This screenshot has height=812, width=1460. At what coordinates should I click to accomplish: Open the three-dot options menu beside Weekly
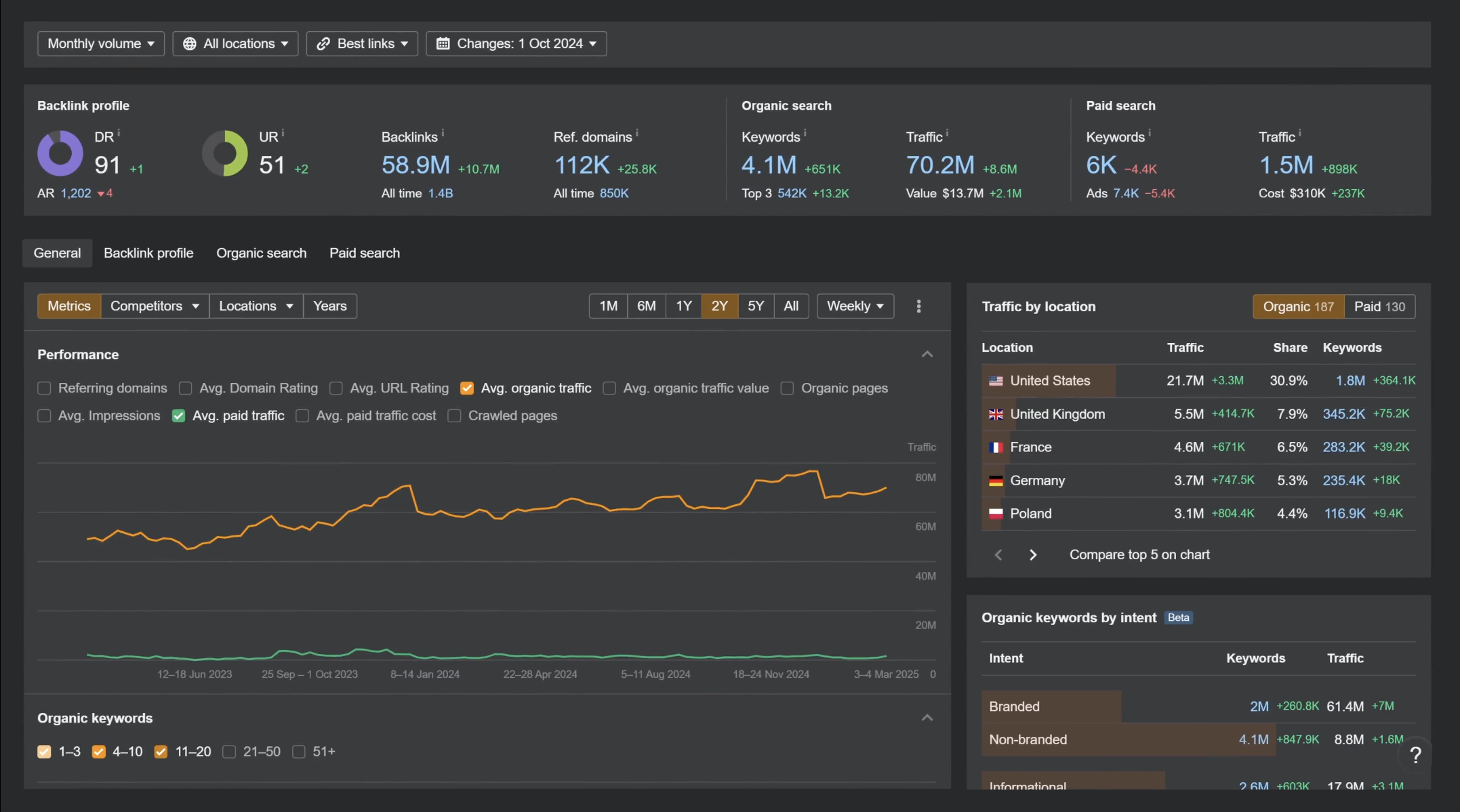(918, 306)
